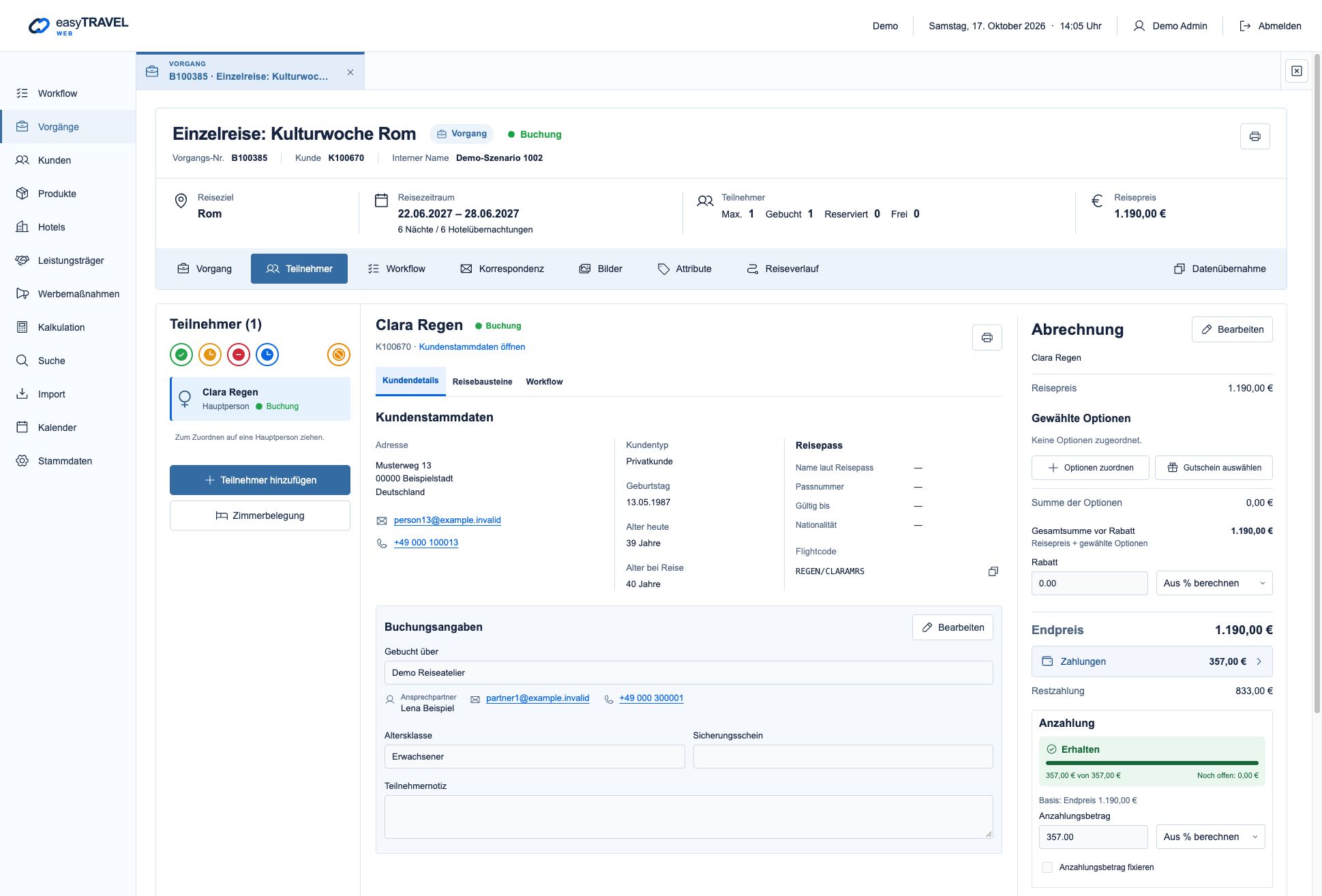Click the Teilnehmernotiz text area
Screen dimensions: 1322x896
click(x=689, y=816)
